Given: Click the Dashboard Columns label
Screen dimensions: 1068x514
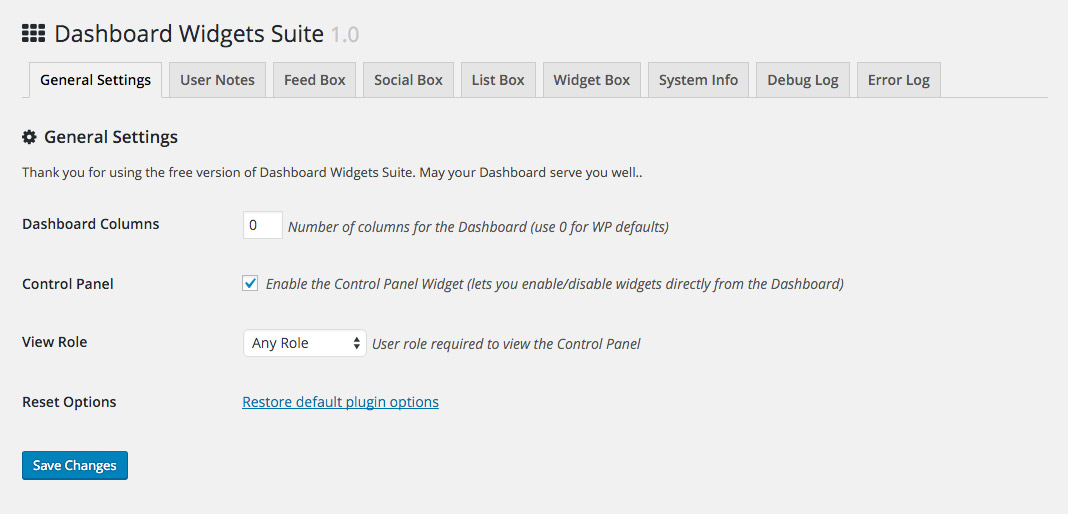Looking at the screenshot, I should point(91,224).
